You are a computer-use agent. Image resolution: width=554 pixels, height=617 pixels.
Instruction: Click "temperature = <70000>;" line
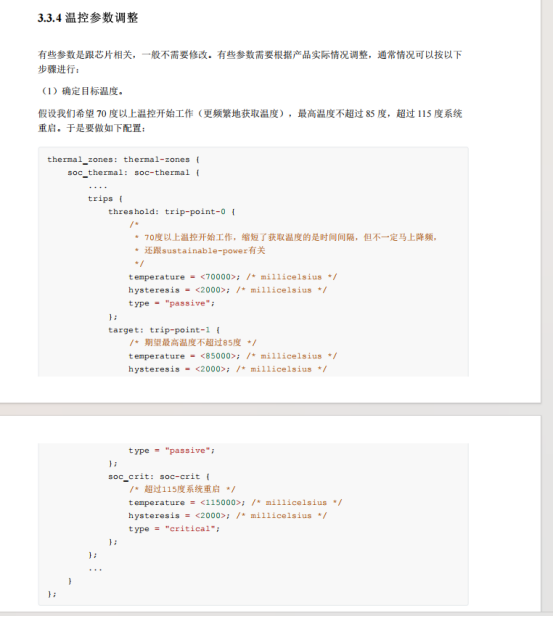click(x=233, y=277)
